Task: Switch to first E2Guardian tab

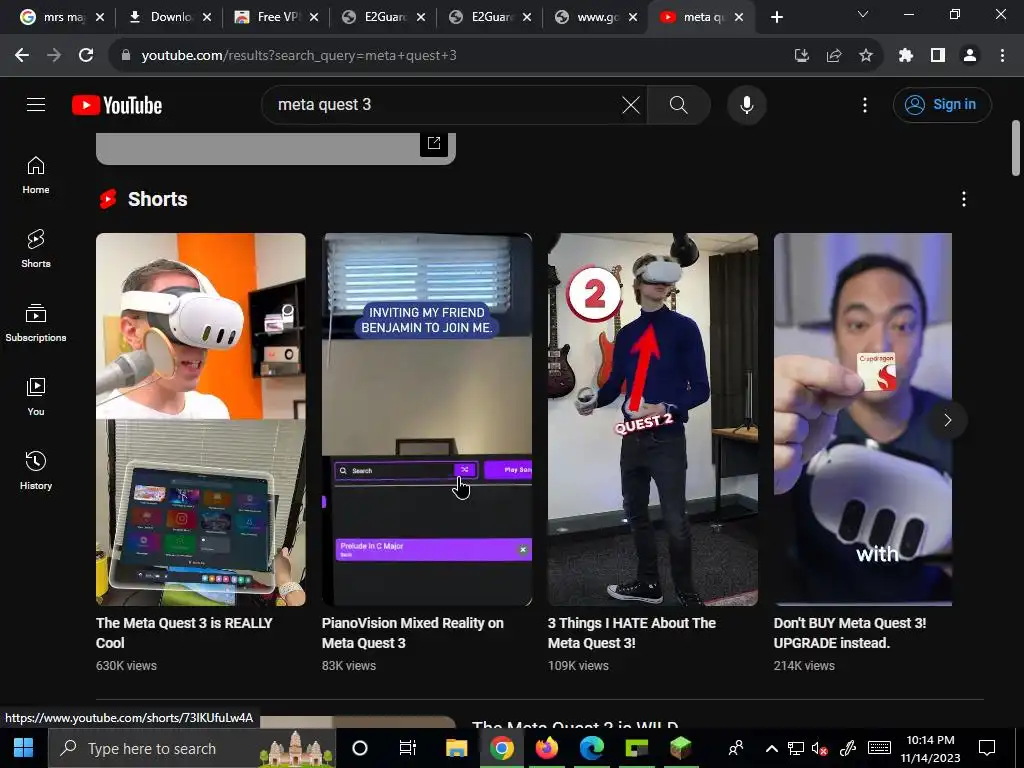Action: (383, 17)
